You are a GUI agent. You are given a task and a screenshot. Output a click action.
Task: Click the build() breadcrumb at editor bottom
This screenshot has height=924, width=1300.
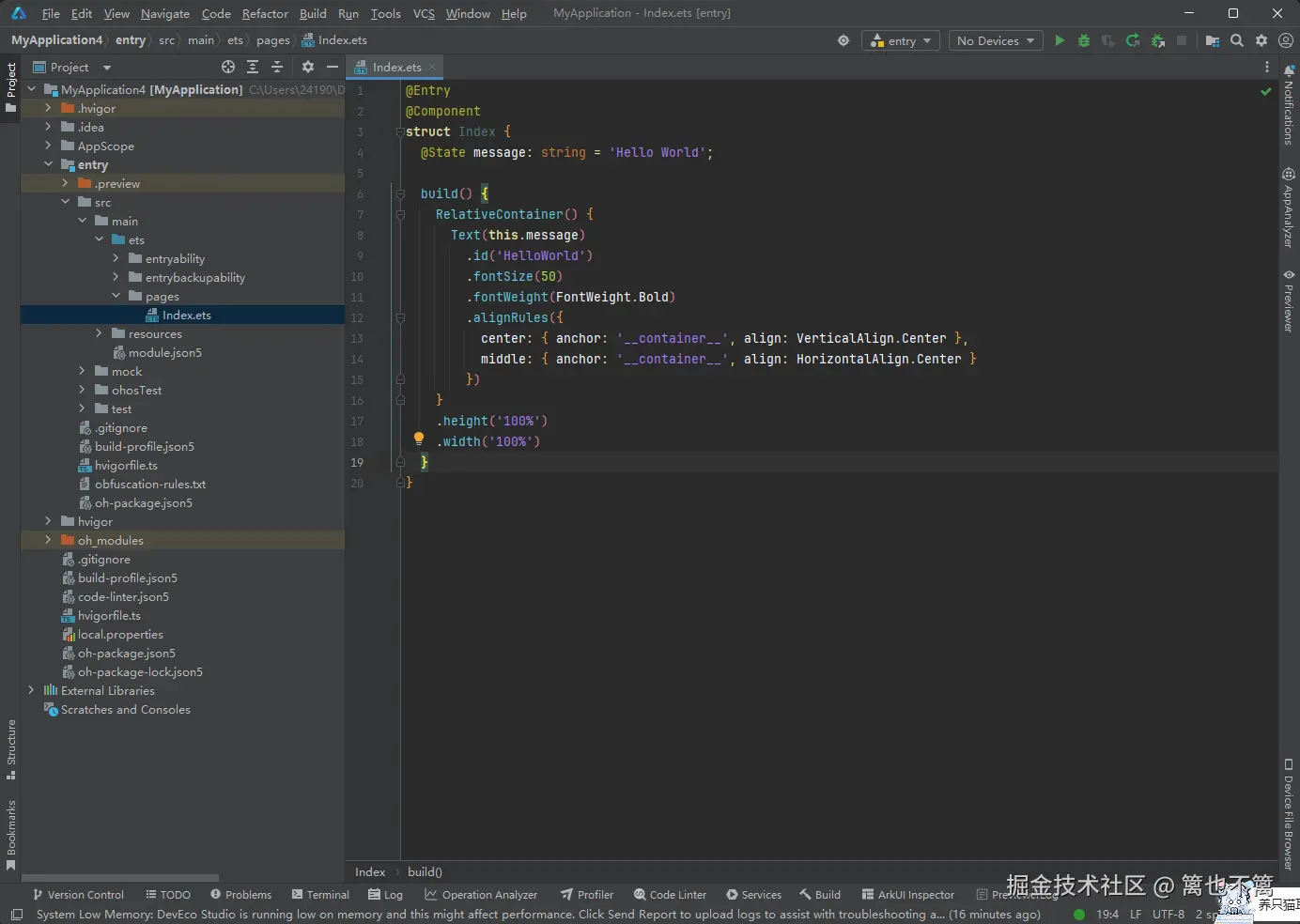(425, 871)
